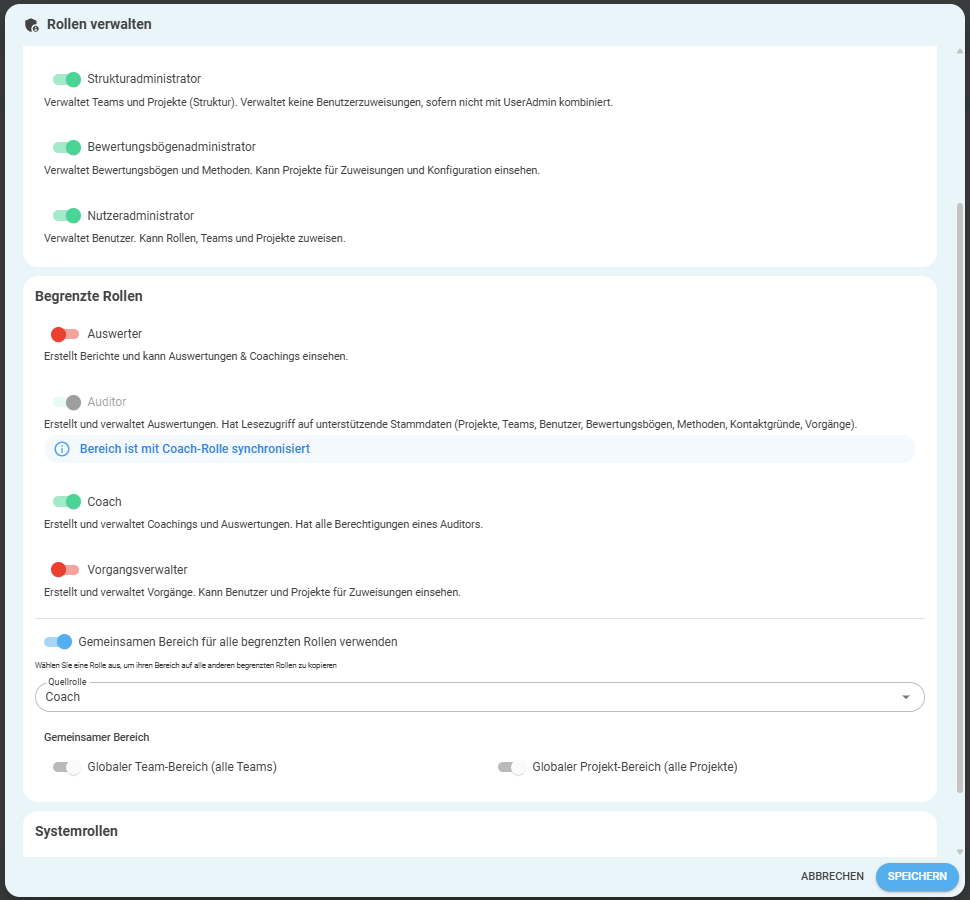Viewport: 970px width, 900px height.
Task: Enable the Auswerter role switch
Action: [65, 335]
